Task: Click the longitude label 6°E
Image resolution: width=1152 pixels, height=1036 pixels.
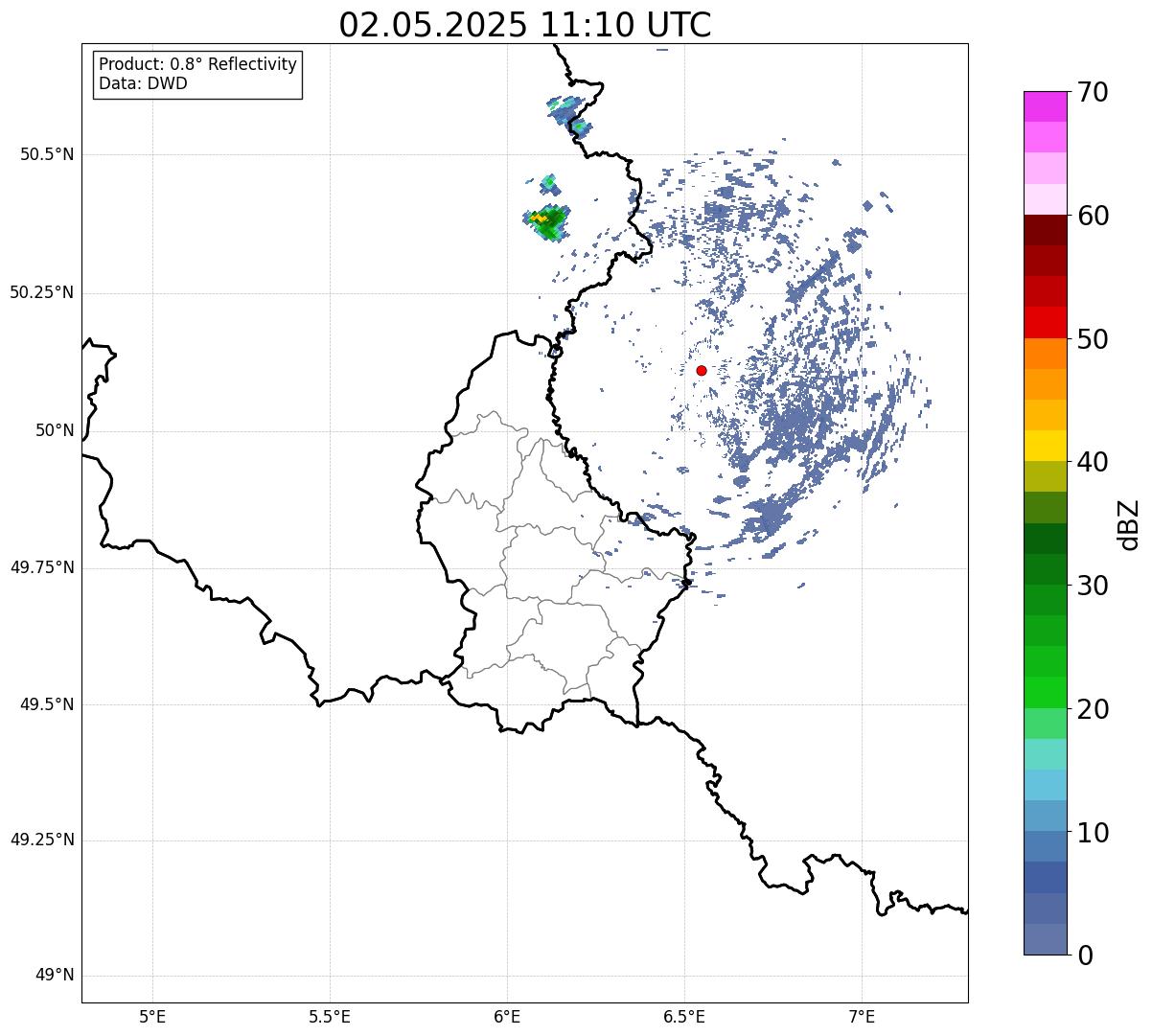Action: 507,1016
